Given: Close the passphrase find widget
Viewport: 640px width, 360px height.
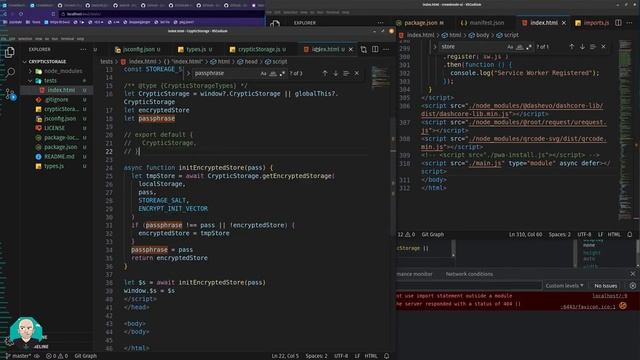Looking at the screenshot, I should (x=357, y=73).
